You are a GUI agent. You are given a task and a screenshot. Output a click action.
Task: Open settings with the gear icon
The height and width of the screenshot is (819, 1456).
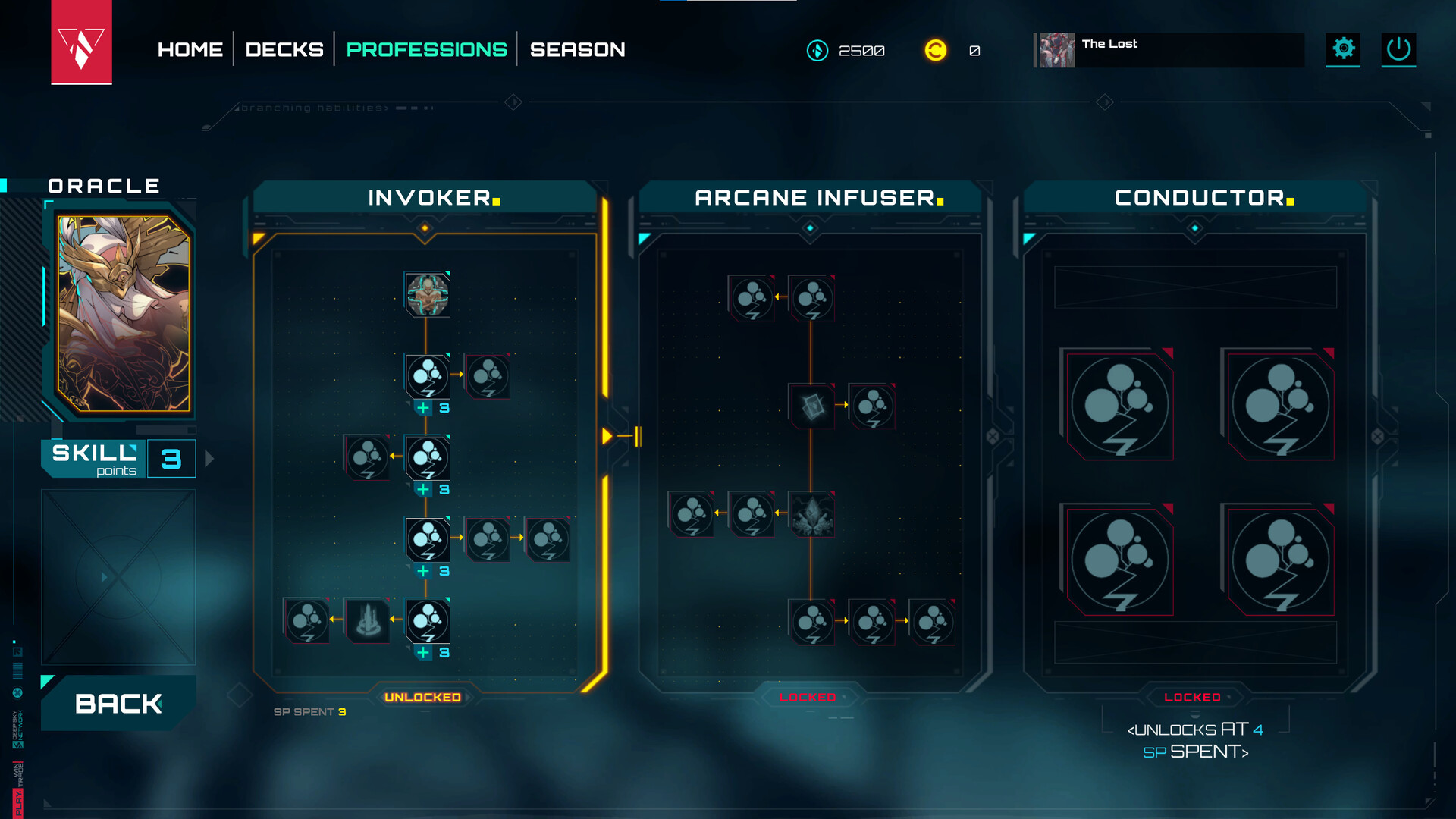click(x=1342, y=49)
